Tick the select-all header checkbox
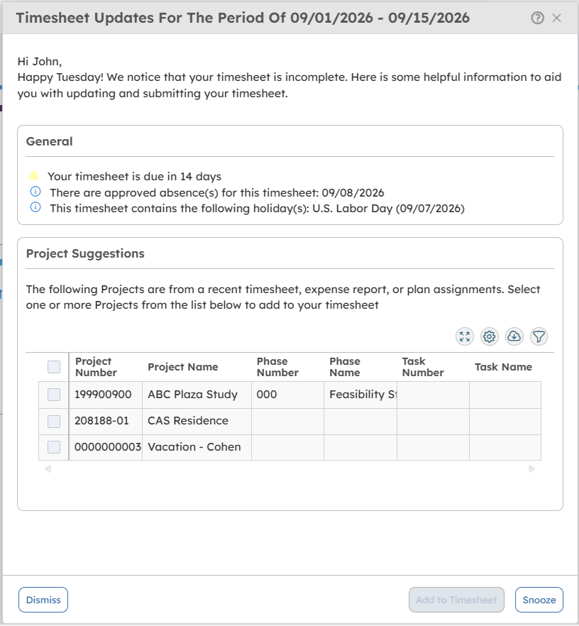Viewport: 579px width, 626px height. click(54, 366)
